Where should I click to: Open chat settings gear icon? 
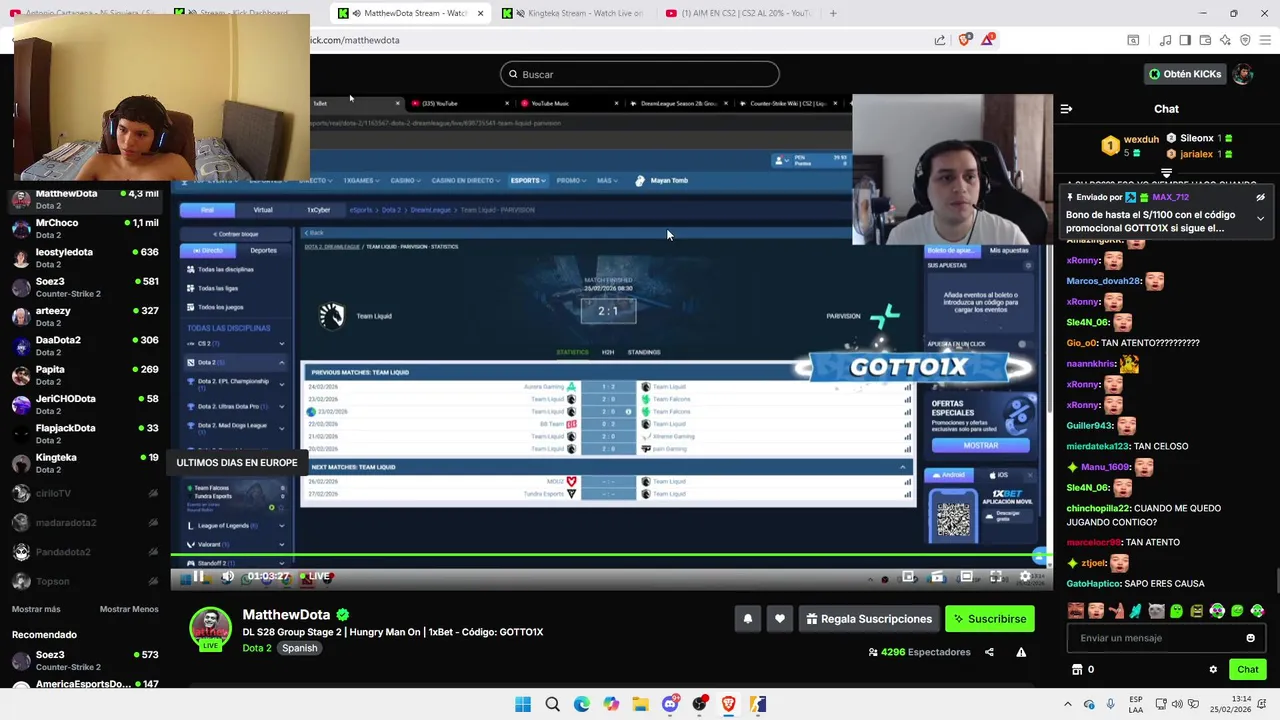(1213, 669)
